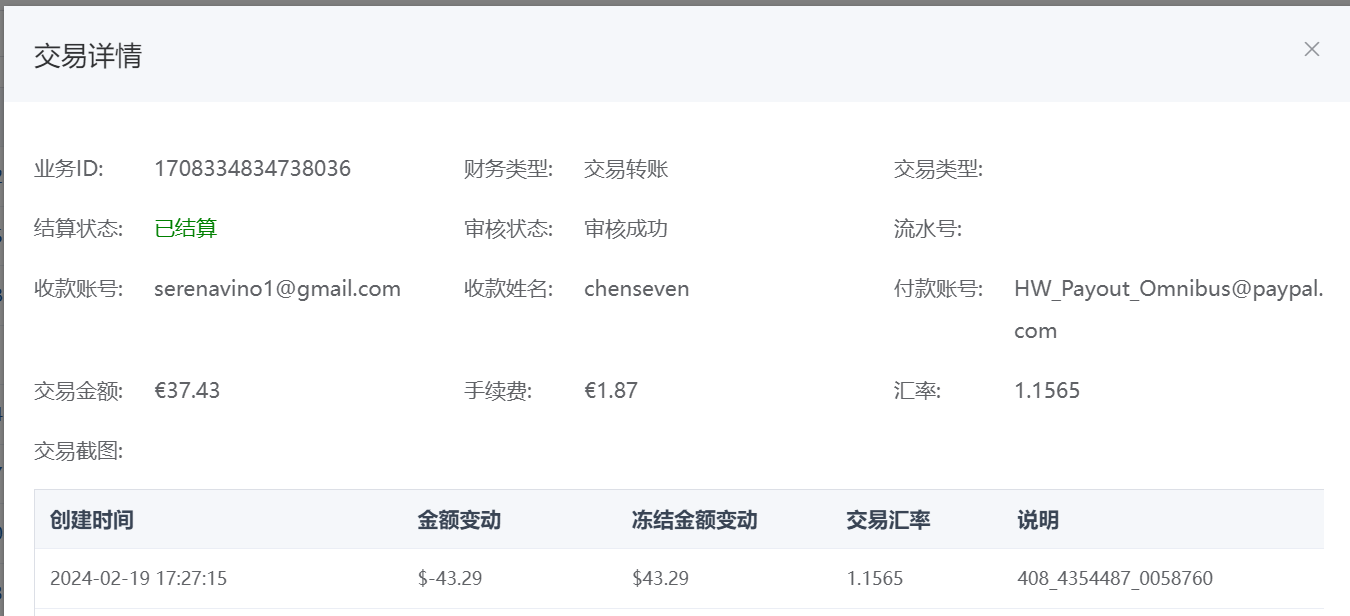Screen dimensions: 1350x616
Task: Click the payee name chenseven
Action: click(x=636, y=289)
